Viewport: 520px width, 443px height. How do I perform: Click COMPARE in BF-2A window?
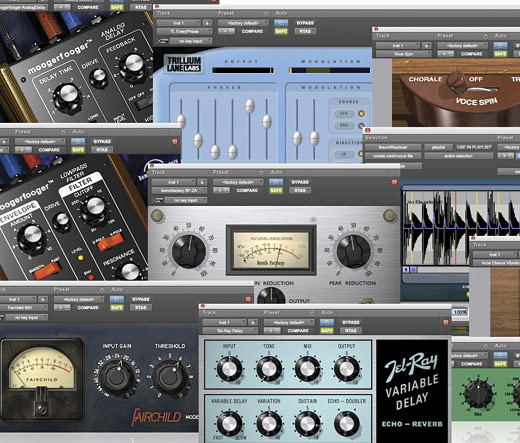point(247,190)
